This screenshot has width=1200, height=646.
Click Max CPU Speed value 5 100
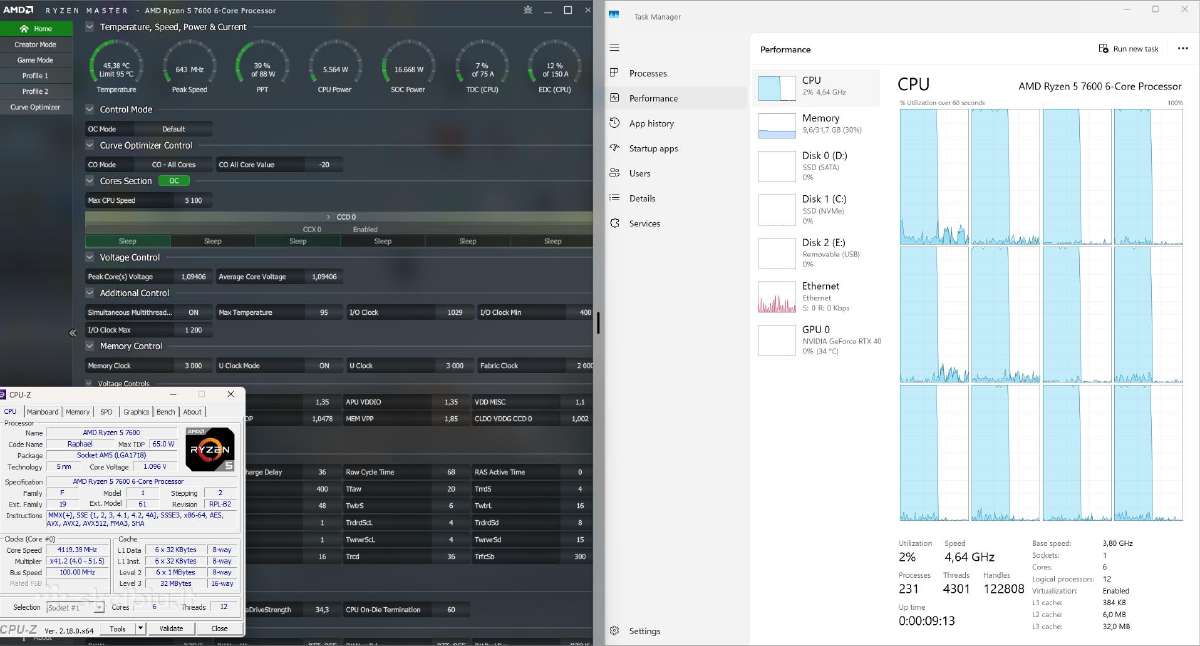point(193,200)
